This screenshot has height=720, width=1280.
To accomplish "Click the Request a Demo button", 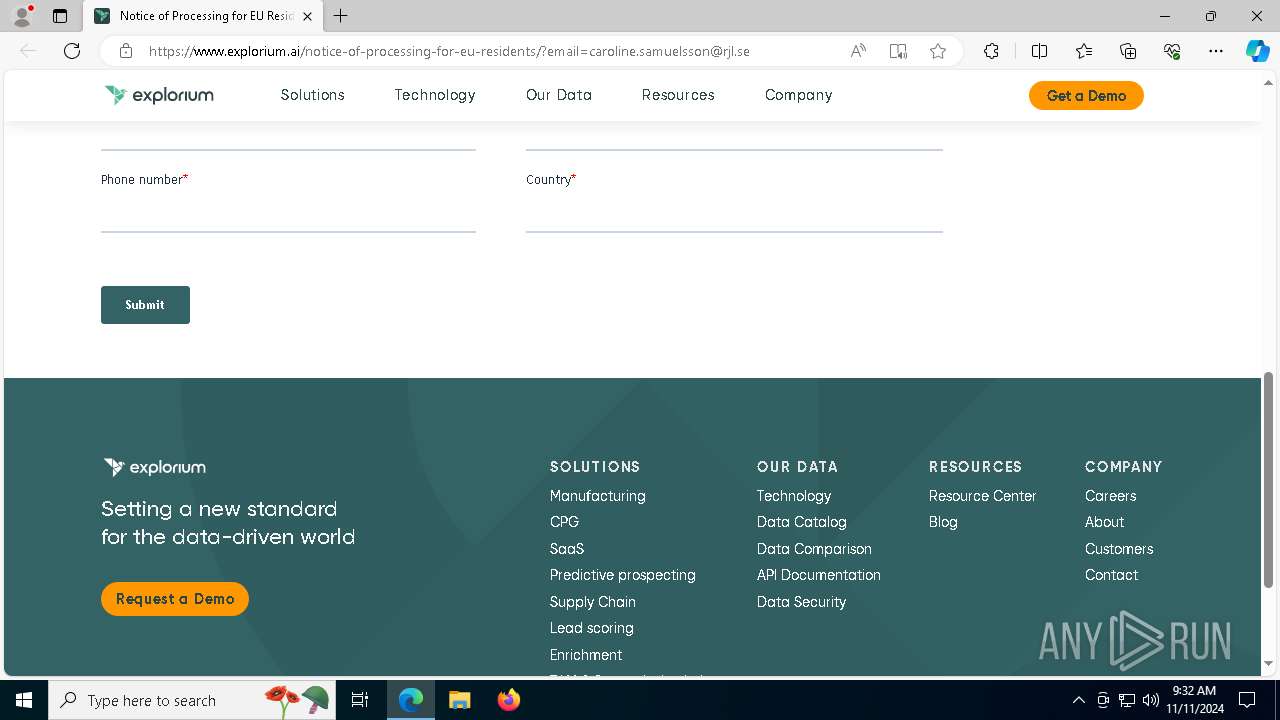I will click(x=175, y=599).
